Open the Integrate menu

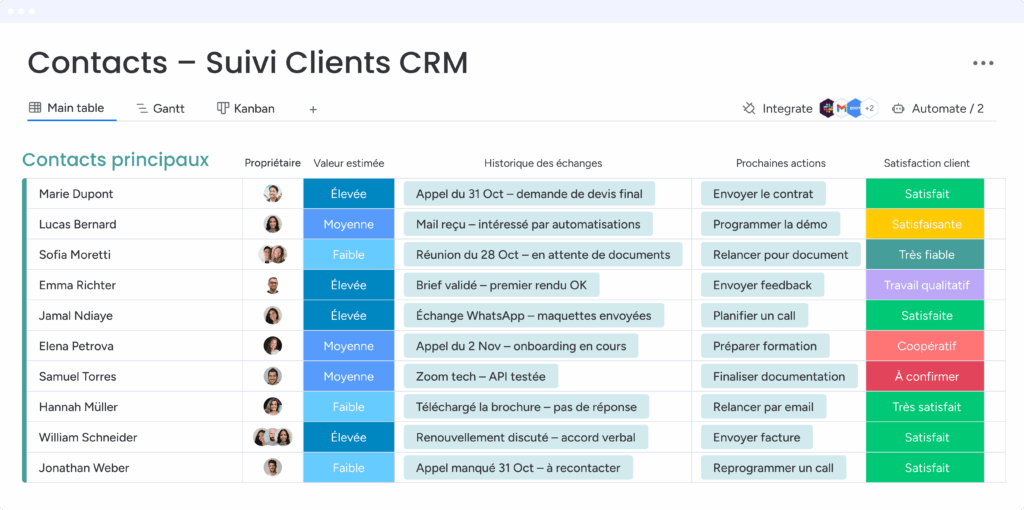tap(787, 109)
